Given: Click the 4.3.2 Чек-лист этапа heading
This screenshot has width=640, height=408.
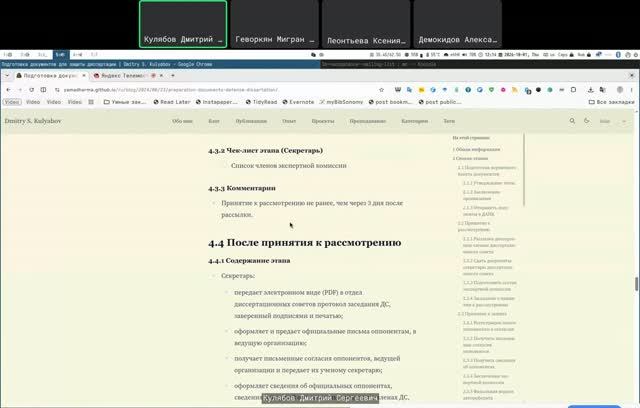Looking at the screenshot, I should [x=265, y=151].
